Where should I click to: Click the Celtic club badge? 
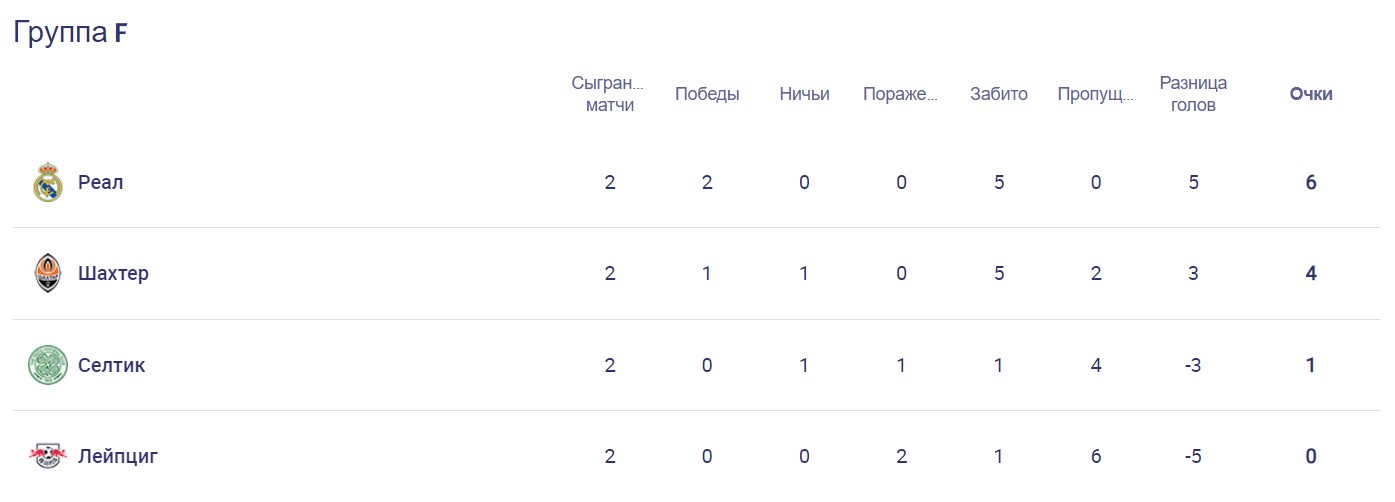[47, 365]
